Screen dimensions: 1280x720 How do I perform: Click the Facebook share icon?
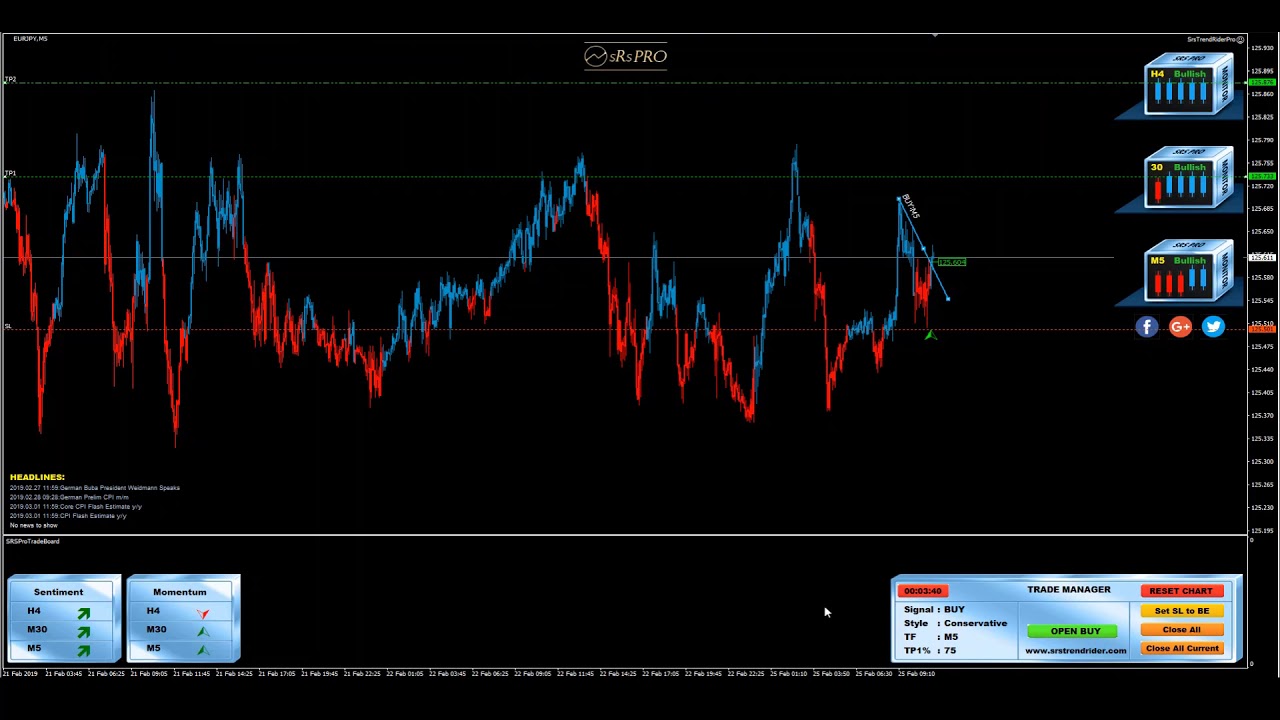pos(1147,327)
